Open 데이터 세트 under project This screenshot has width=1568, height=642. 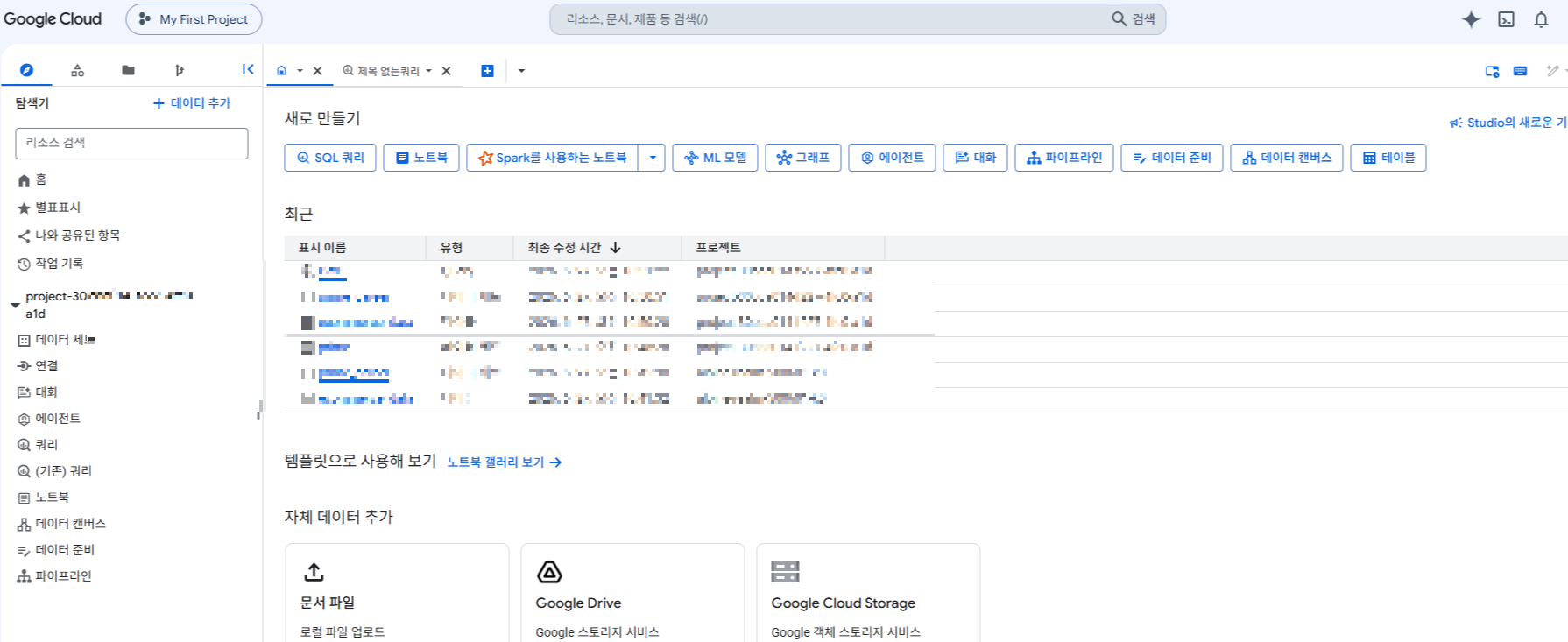coord(56,340)
